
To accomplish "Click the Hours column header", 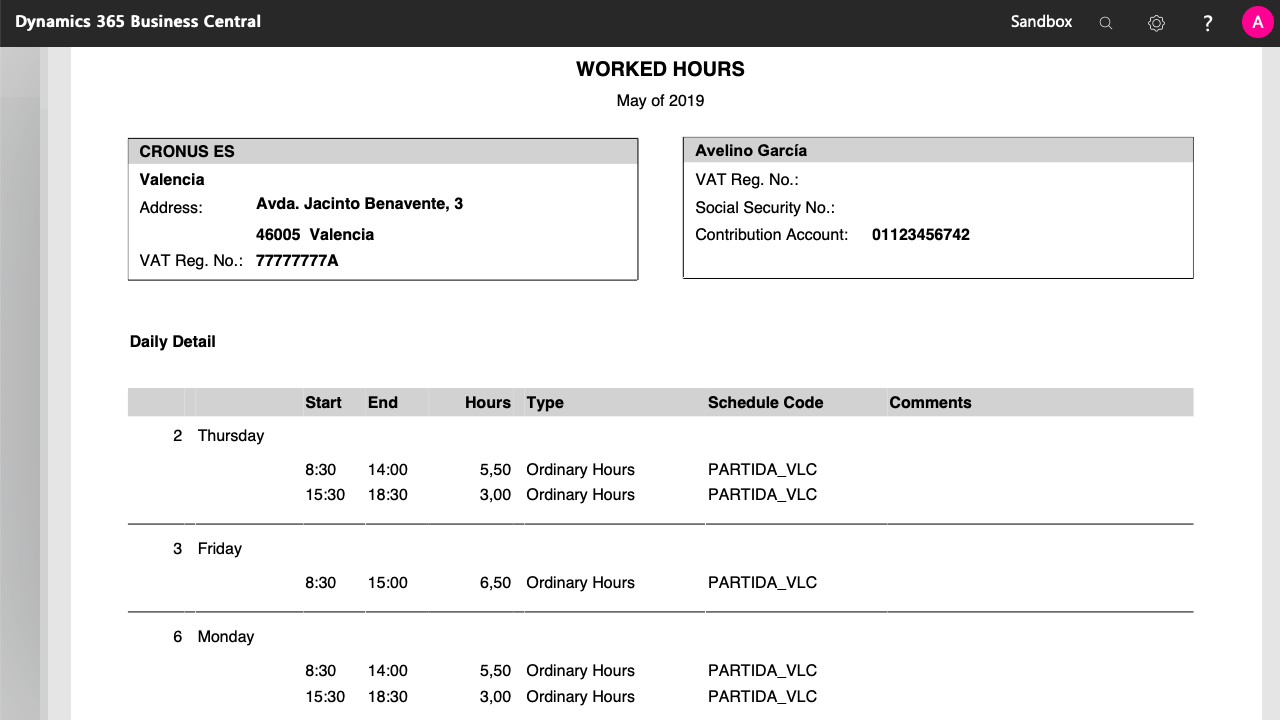I will pyautogui.click(x=487, y=403).
